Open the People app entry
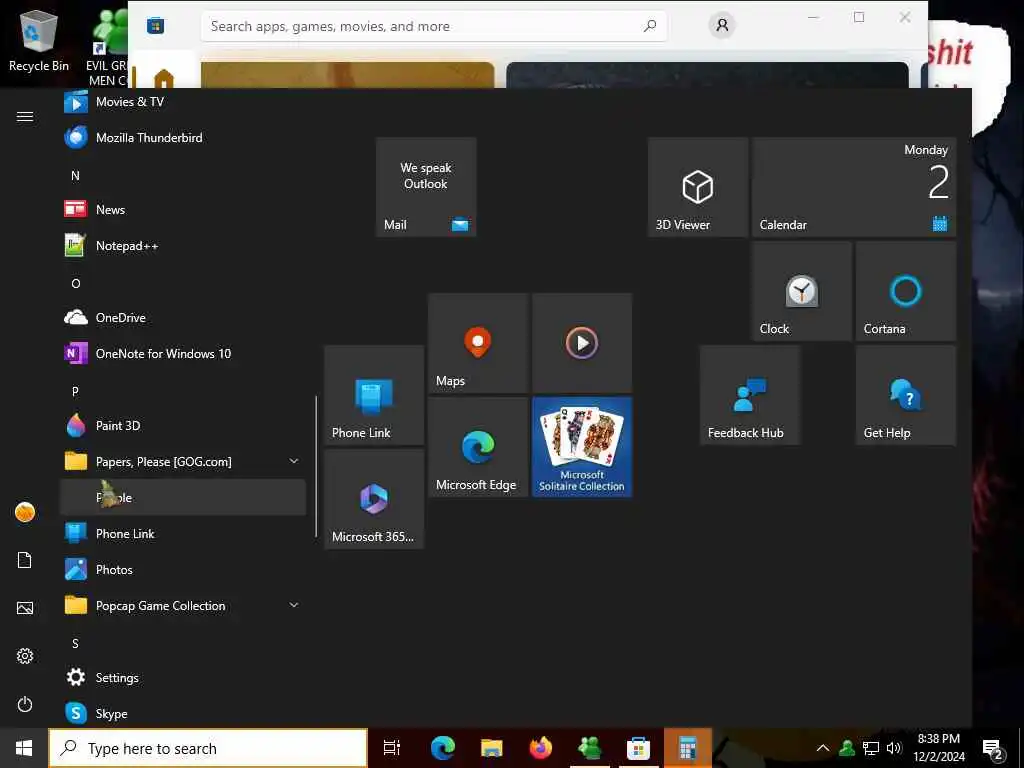Viewport: 1024px width, 768px height. 183,498
